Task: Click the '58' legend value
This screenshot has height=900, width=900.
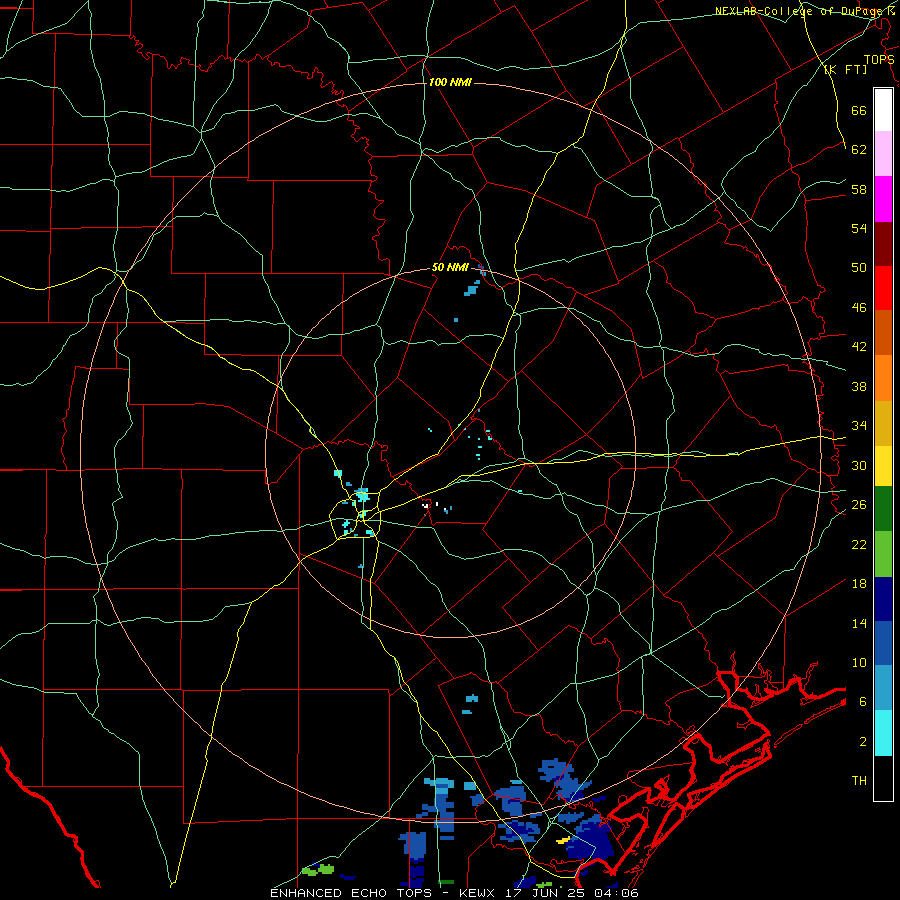Action: [x=859, y=189]
